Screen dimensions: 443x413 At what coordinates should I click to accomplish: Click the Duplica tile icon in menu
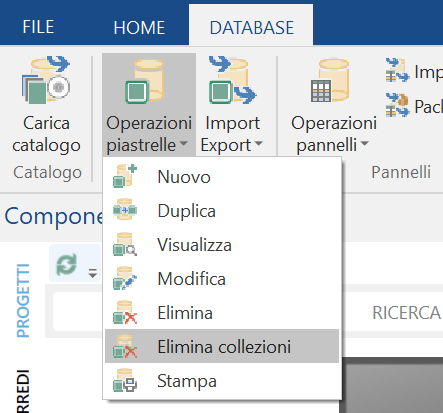(x=125, y=210)
